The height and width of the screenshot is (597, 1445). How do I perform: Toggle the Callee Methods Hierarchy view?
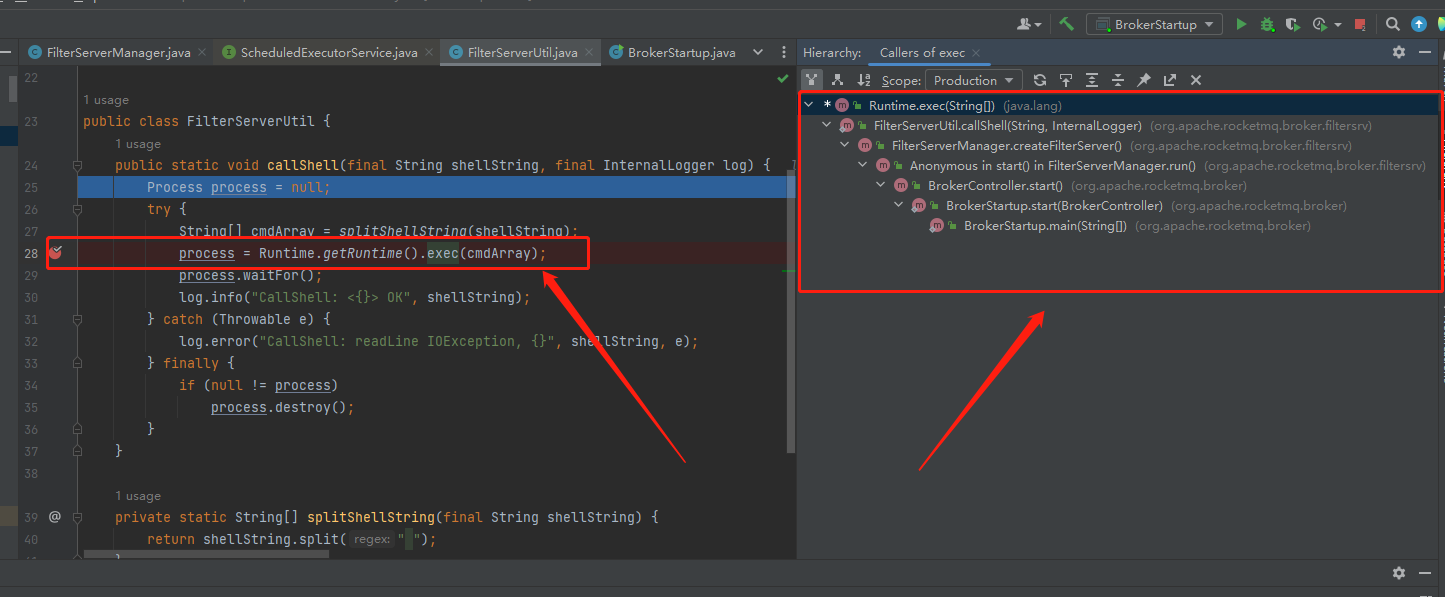tap(838, 80)
